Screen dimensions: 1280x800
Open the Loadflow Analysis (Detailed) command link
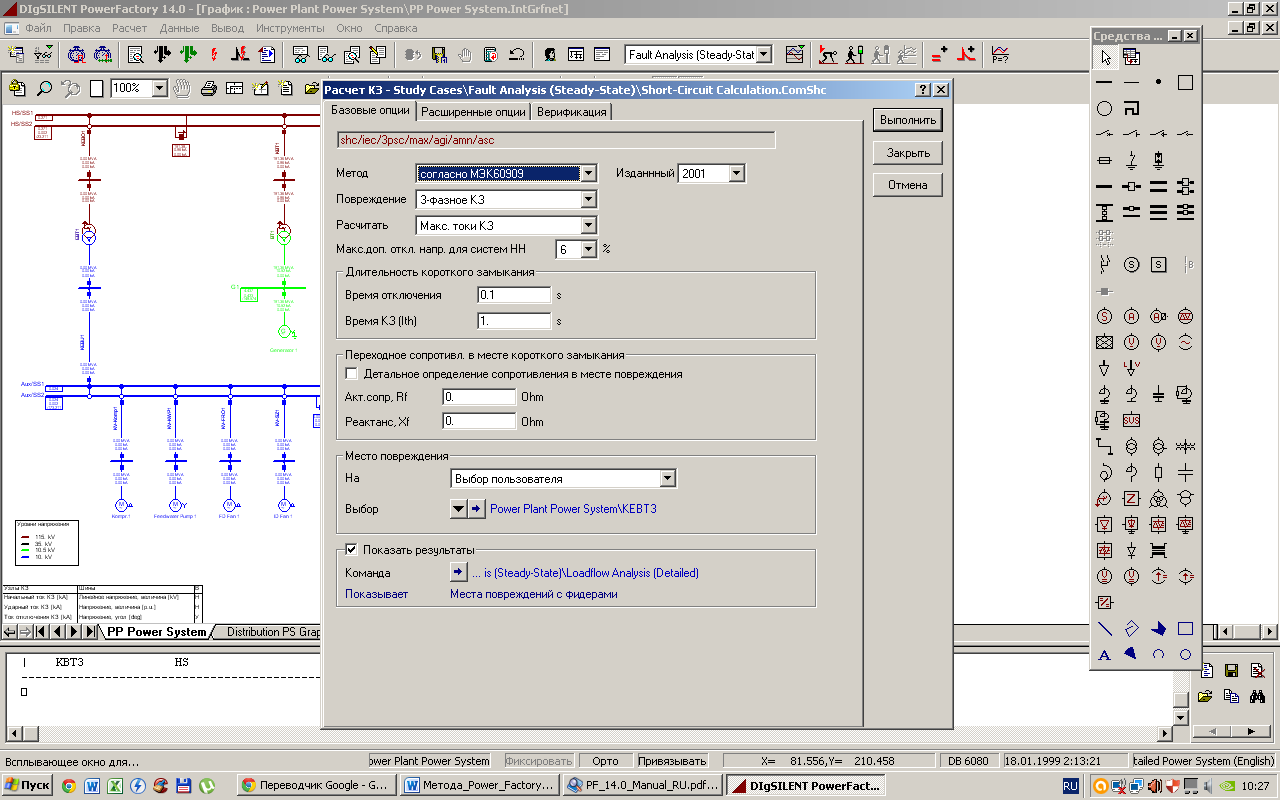point(585,573)
